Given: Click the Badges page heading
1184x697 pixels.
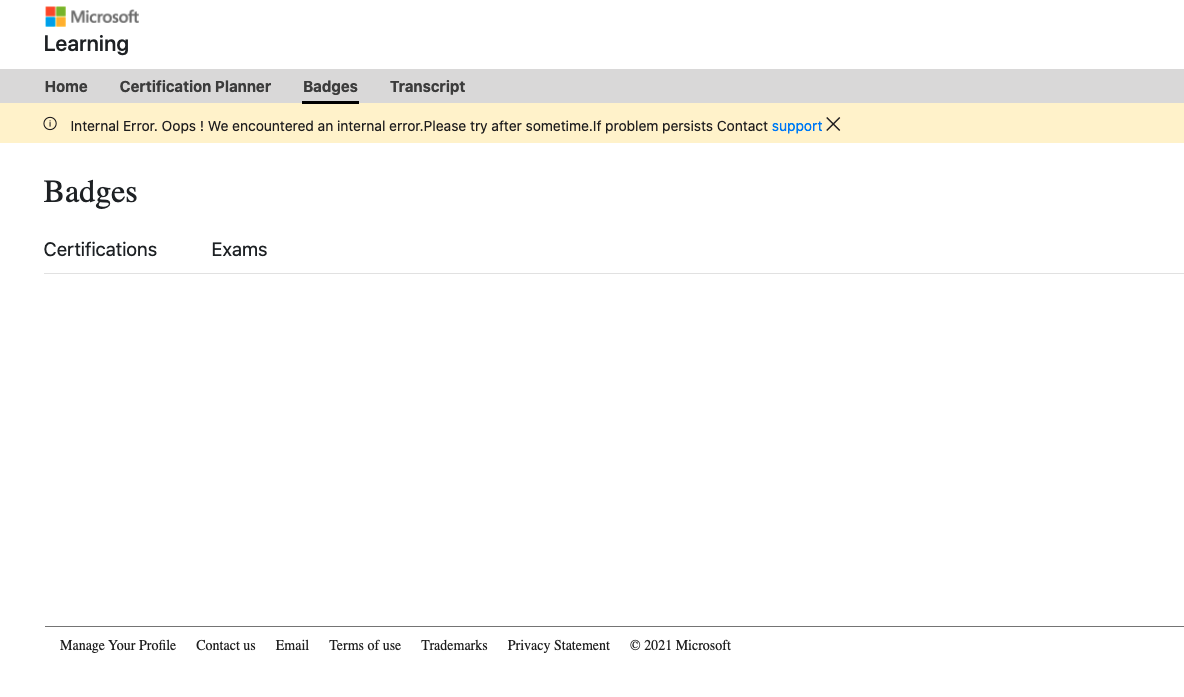Looking at the screenshot, I should pyautogui.click(x=91, y=192).
